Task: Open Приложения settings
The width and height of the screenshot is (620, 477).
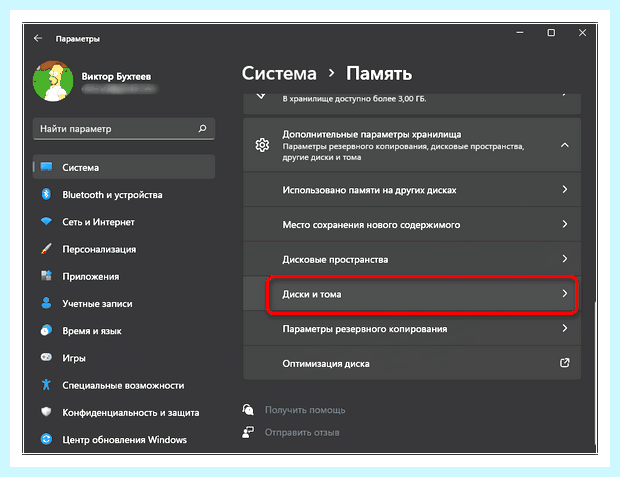Action: click(x=91, y=277)
